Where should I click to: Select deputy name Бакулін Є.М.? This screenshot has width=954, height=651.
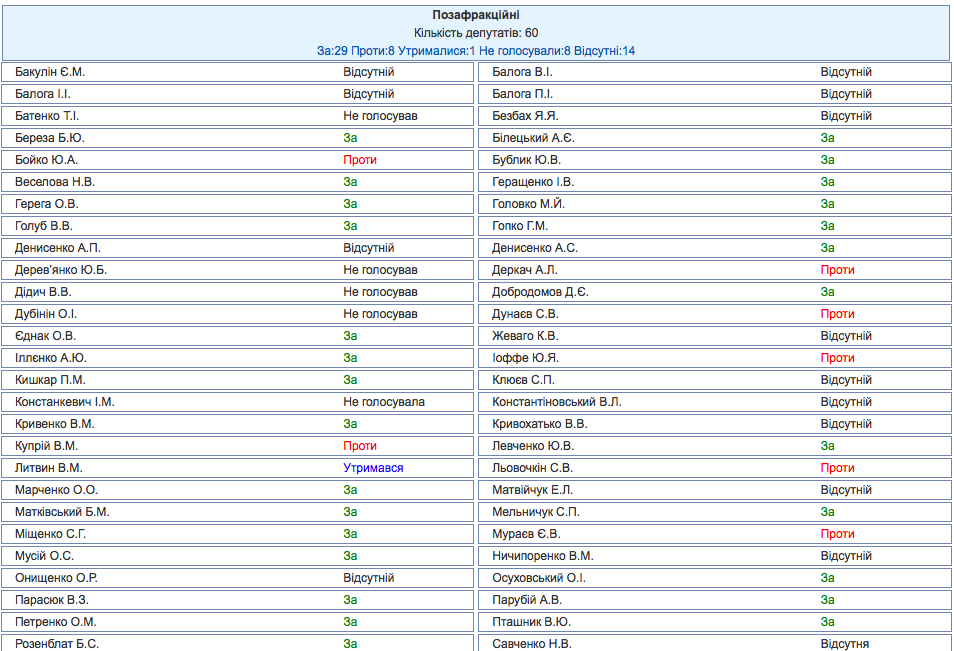point(57,72)
